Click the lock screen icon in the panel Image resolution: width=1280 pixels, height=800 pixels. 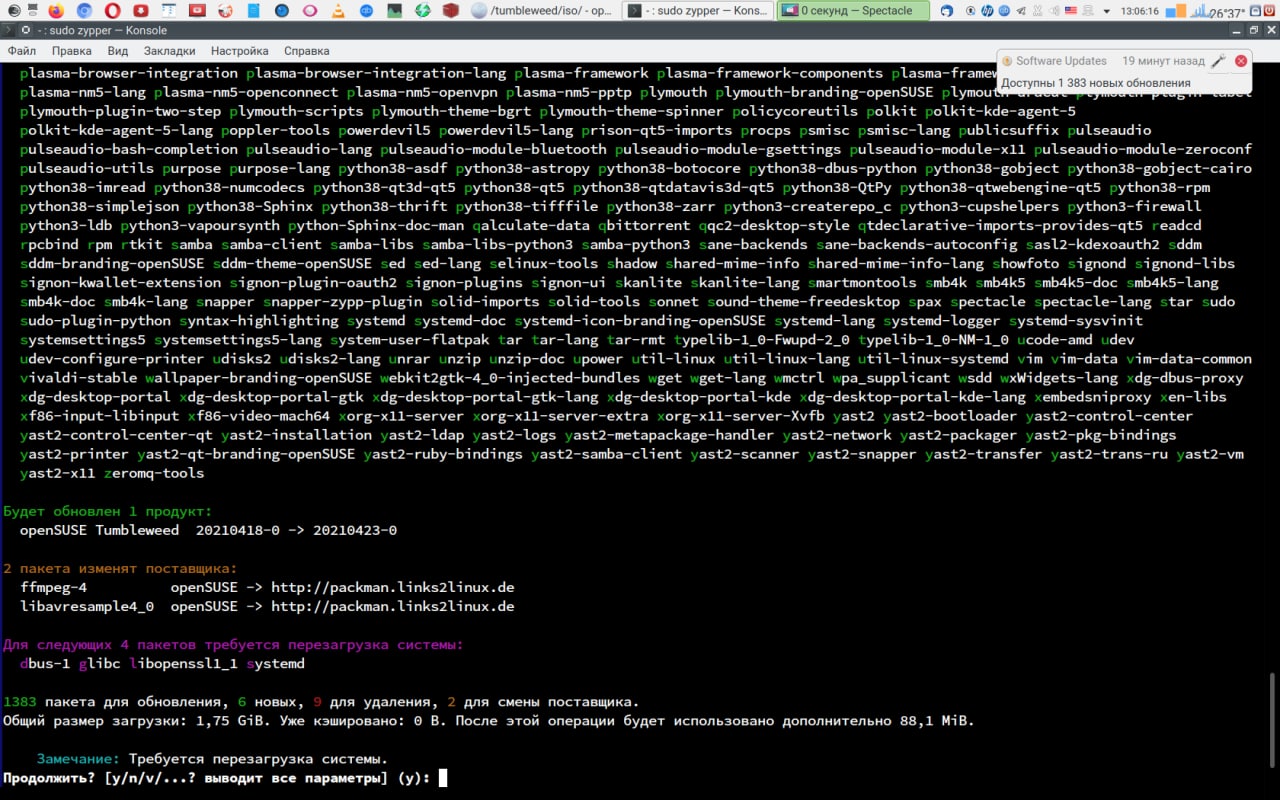[x=1255, y=10]
